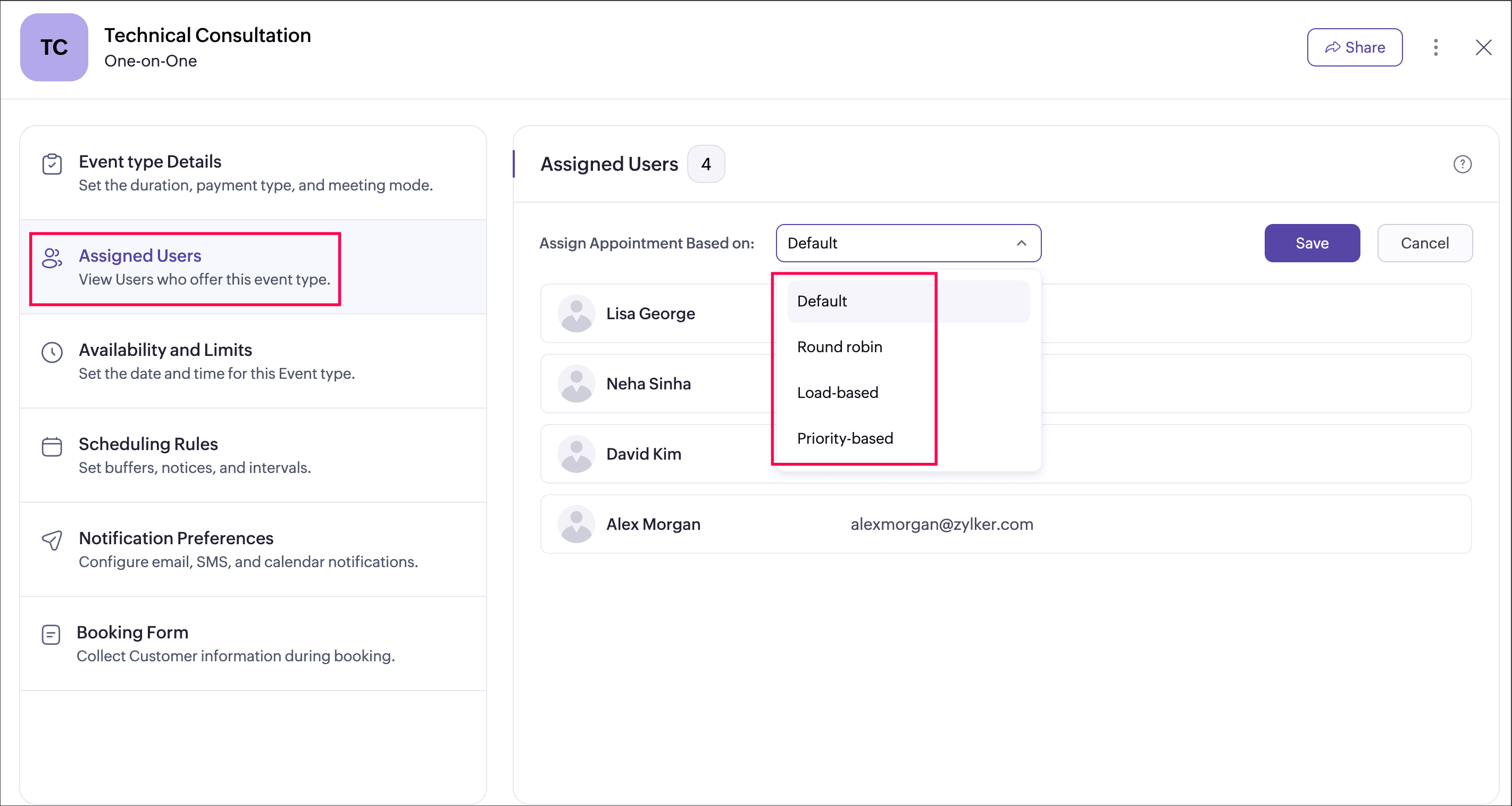
Task: Collapse the Assign Appointment dropdown
Action: pyautogui.click(x=1021, y=243)
